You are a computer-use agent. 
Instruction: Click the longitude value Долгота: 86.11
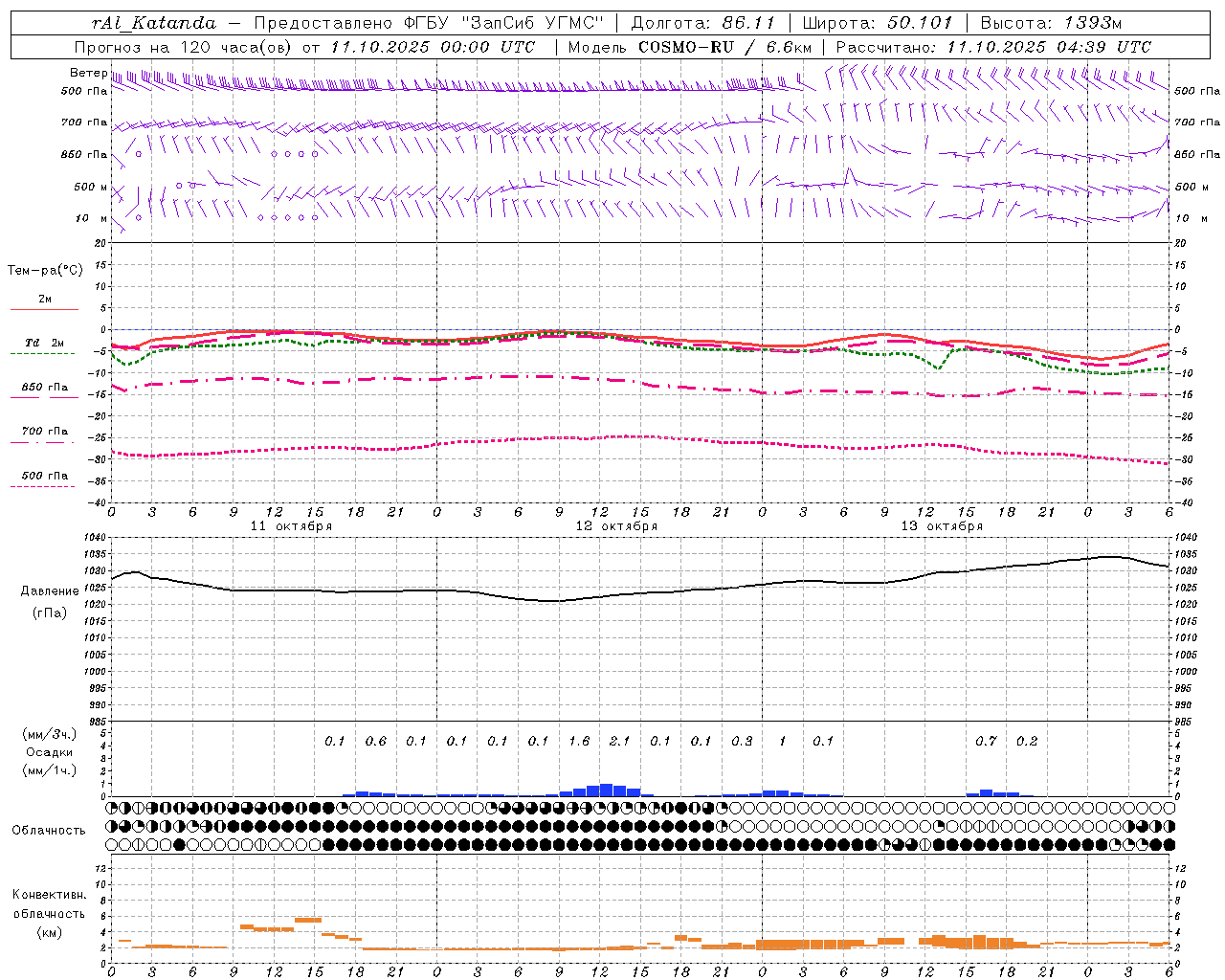[x=702, y=23]
